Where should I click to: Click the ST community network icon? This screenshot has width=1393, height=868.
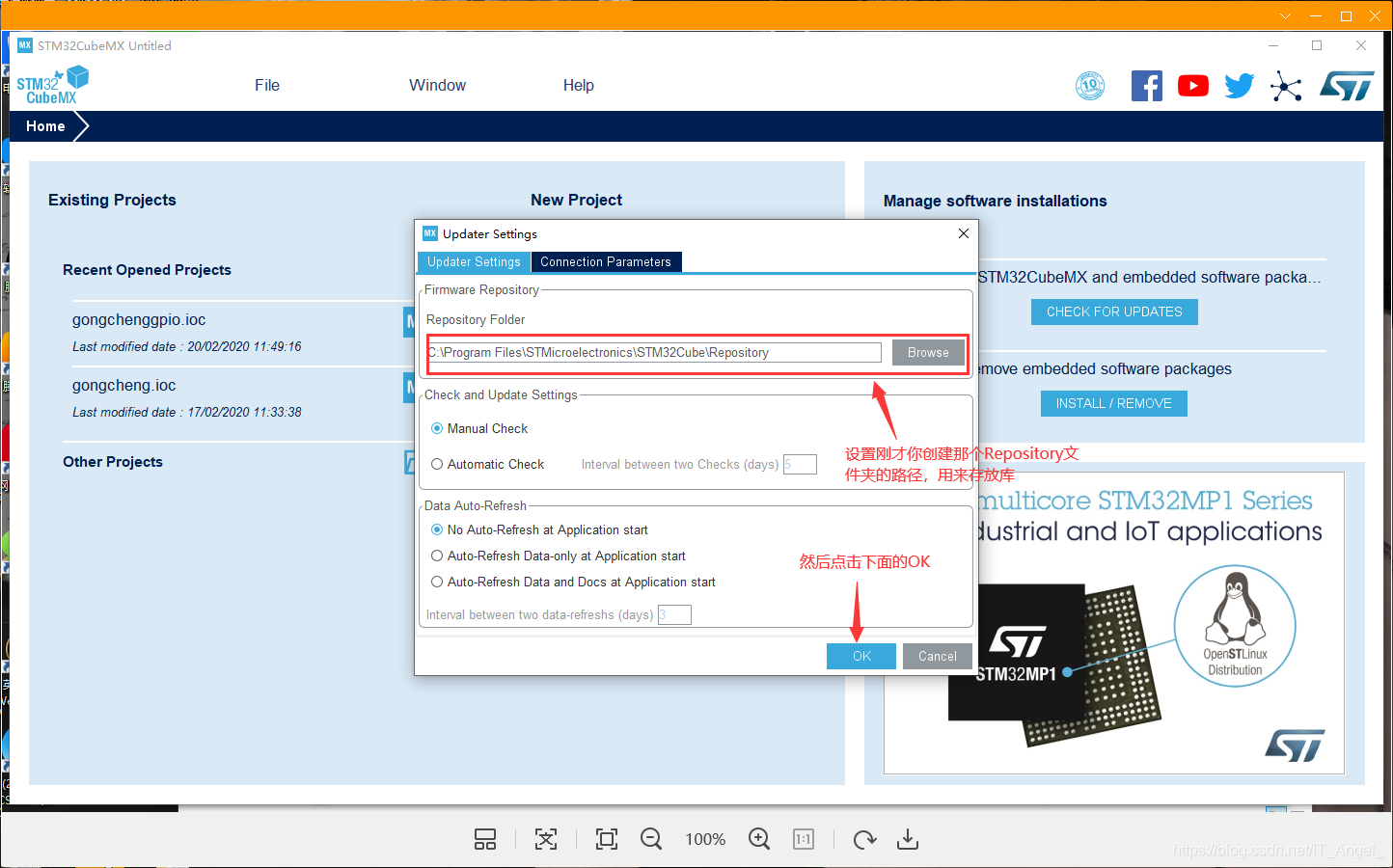pos(1286,86)
